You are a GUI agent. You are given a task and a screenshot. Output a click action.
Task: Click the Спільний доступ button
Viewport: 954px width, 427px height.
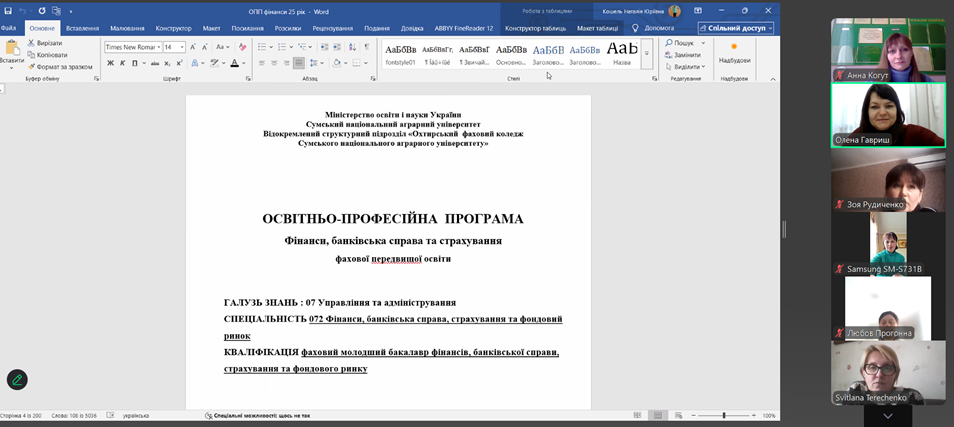pos(736,29)
